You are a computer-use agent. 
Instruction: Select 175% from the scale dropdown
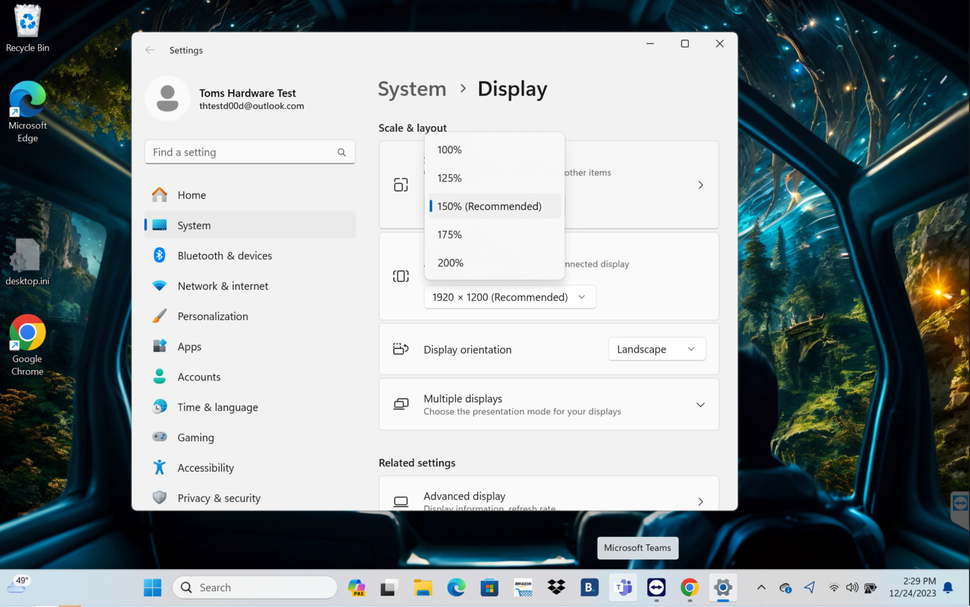click(449, 234)
